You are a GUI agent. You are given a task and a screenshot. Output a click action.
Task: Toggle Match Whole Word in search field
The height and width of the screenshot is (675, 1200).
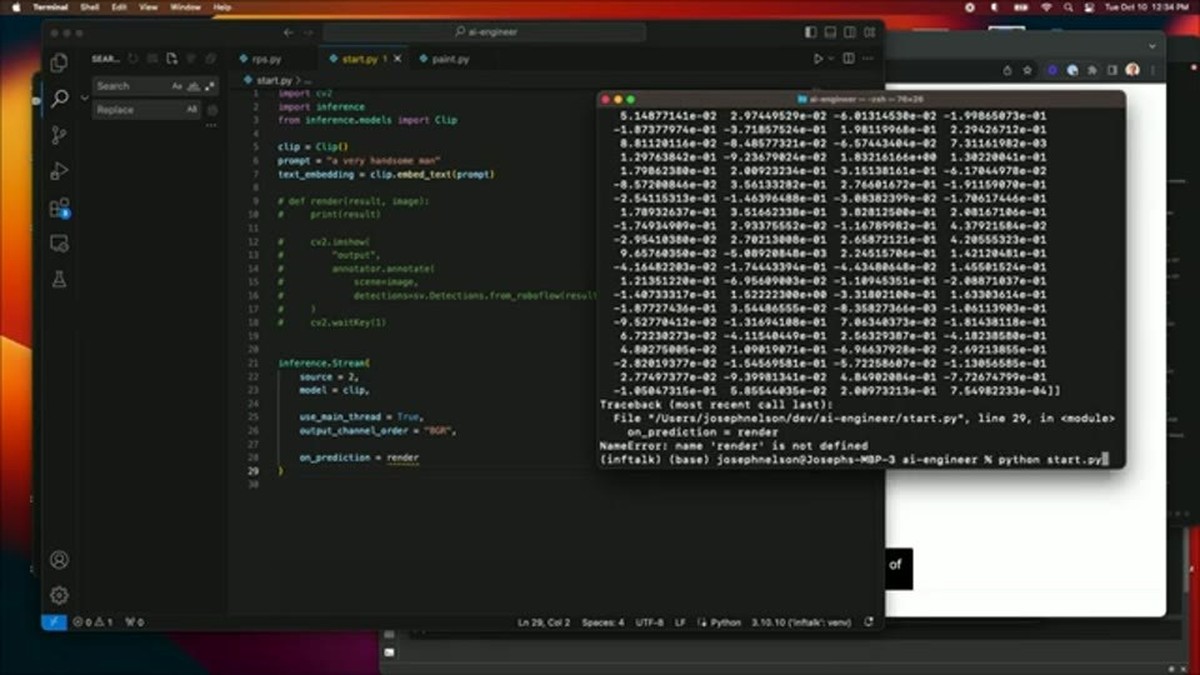192,86
